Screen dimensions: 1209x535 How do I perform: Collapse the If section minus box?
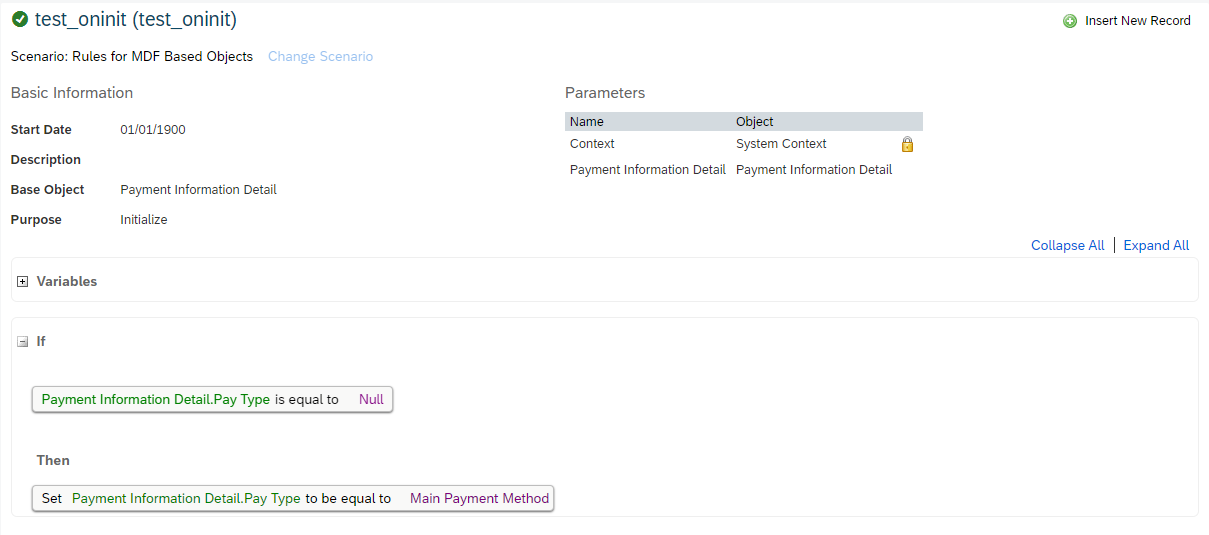click(x=23, y=342)
